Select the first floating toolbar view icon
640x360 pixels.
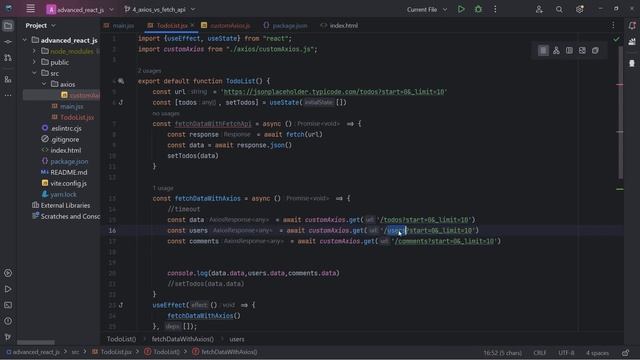pos(543,51)
